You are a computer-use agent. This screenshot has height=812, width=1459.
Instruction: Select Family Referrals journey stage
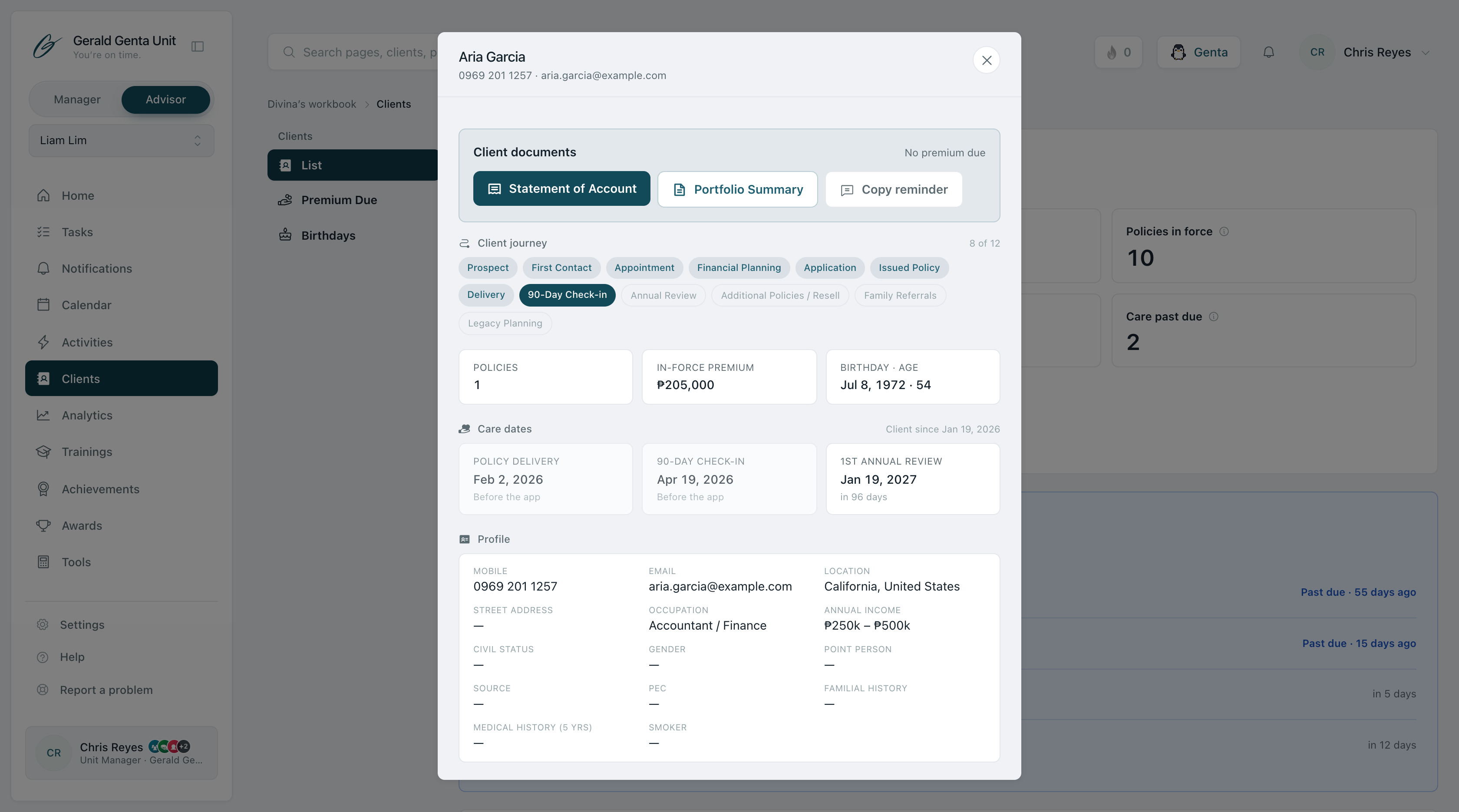[x=900, y=296]
